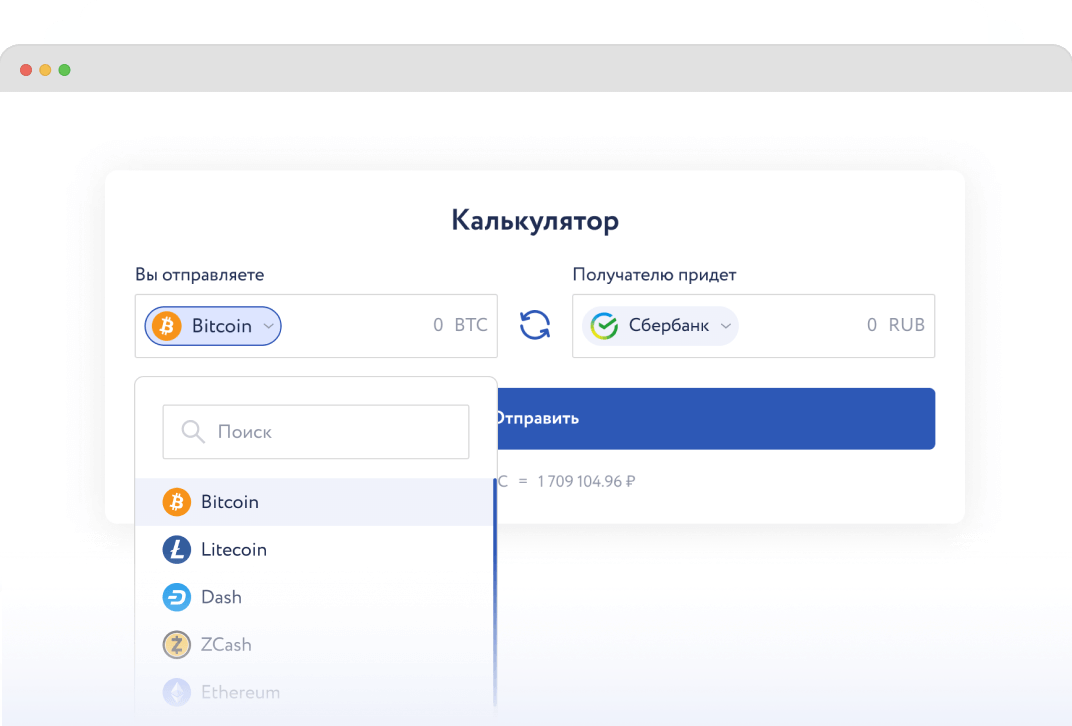
Task: Collapse the Bitcoin selector using its chevron
Action: point(268,326)
